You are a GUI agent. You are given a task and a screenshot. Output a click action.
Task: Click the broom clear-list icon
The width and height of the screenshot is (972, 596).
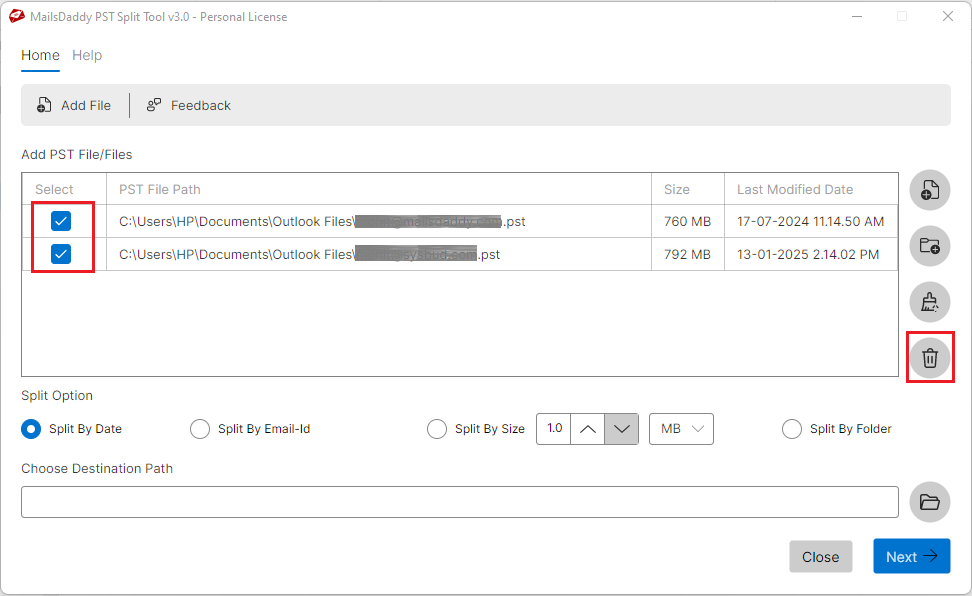[930, 301]
